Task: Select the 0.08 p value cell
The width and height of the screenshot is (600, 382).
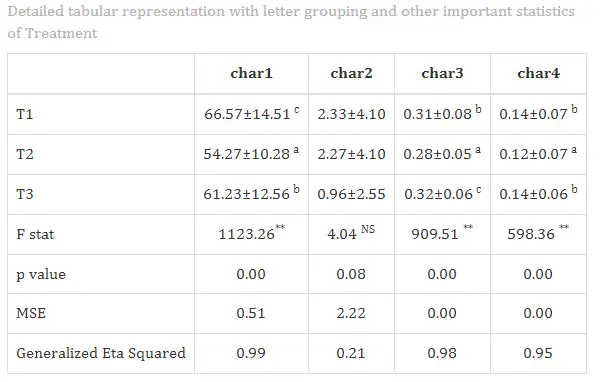Action: (x=351, y=274)
